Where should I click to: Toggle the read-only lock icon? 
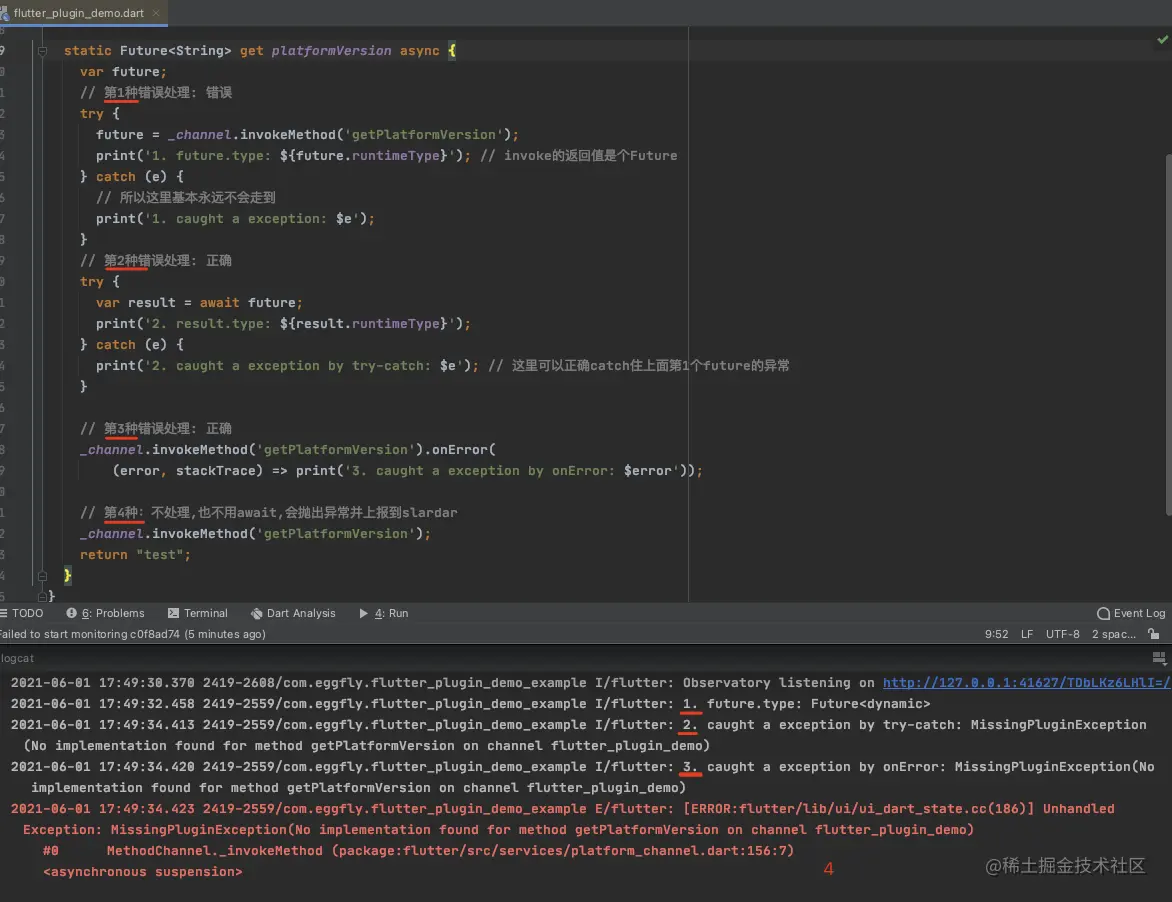[x=1154, y=634]
